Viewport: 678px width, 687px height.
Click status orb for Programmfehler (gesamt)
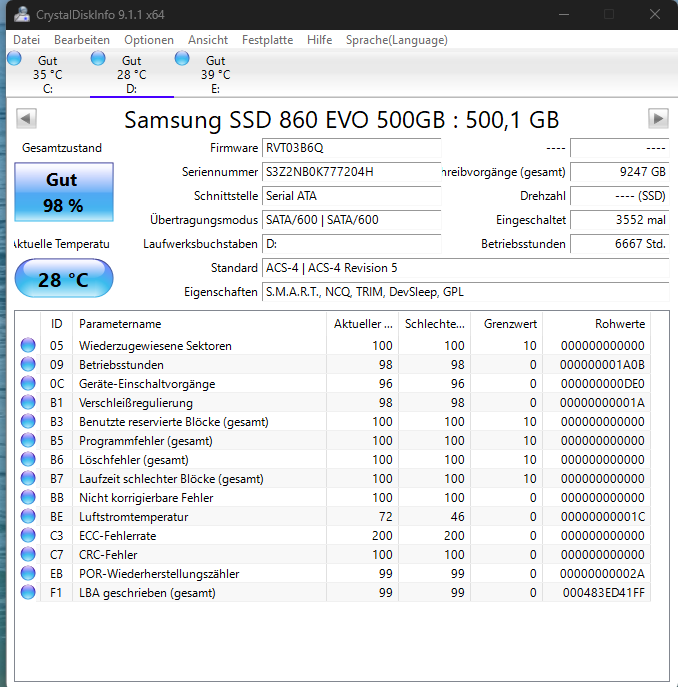click(28, 440)
